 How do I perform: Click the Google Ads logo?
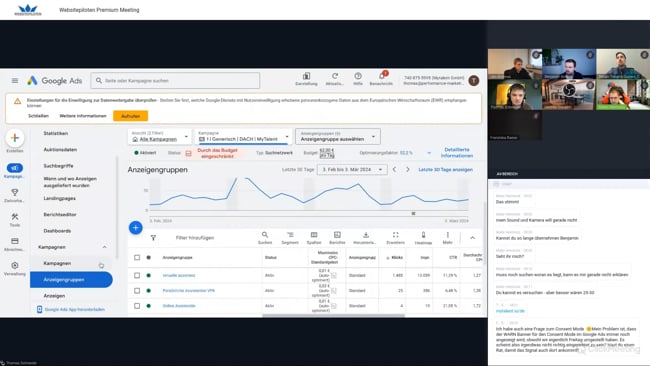(x=55, y=80)
